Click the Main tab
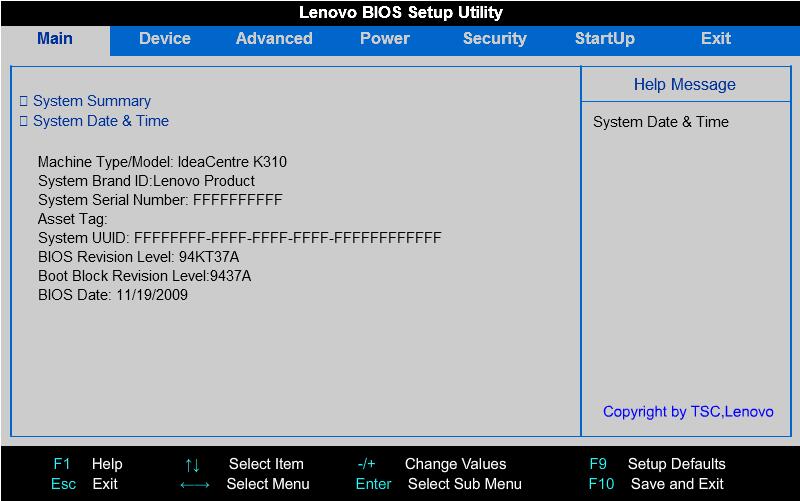Screen dimensions: 800x501 55,39
